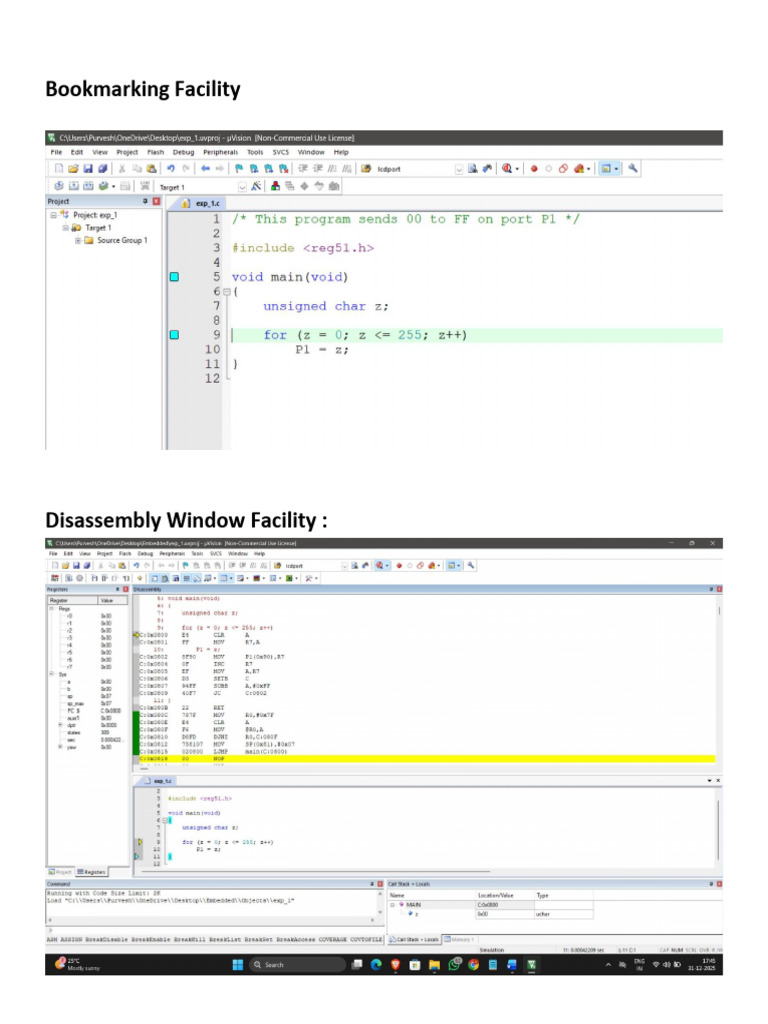Open the SVCS menu in top window

coord(281,152)
